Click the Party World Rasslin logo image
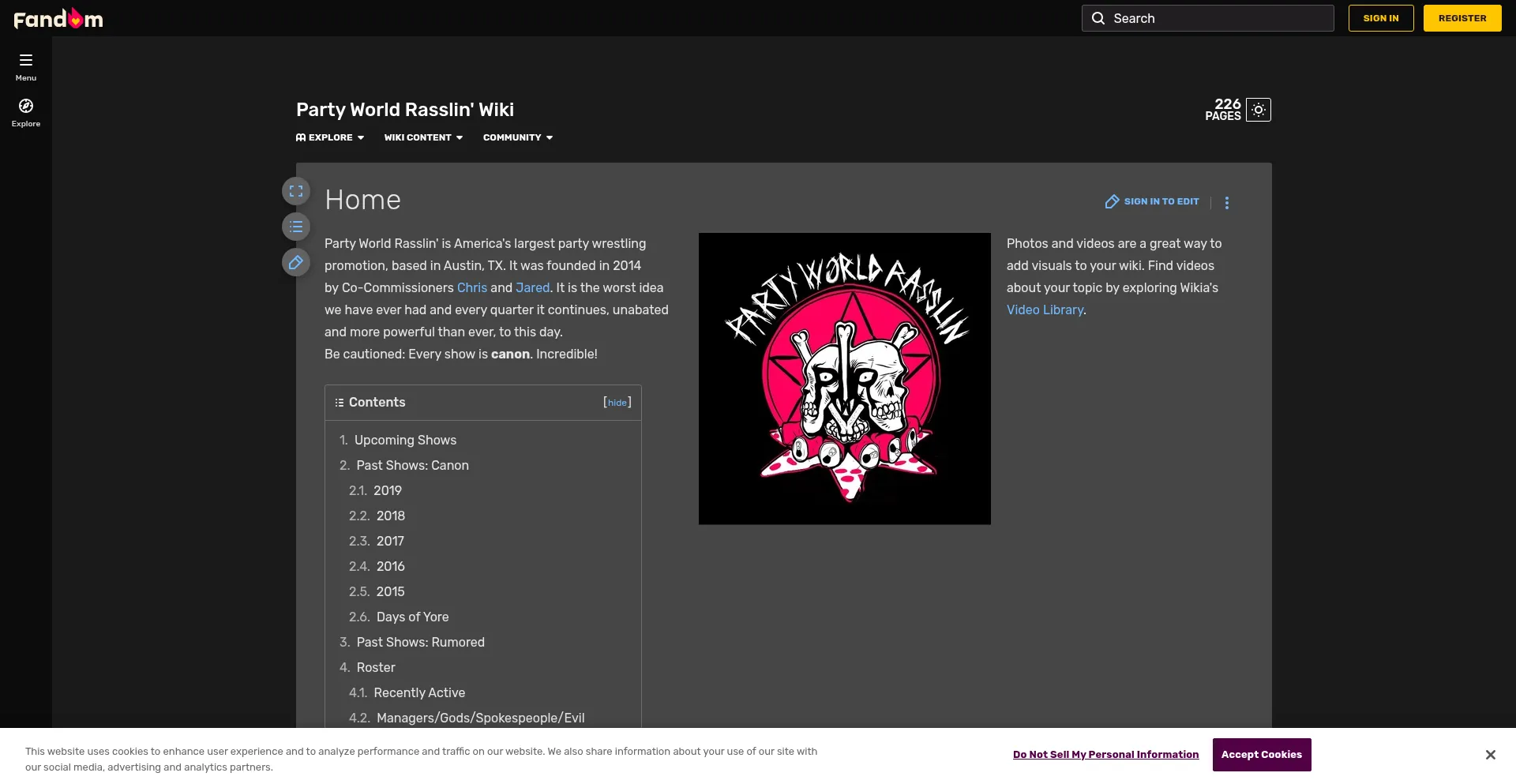 [x=845, y=378]
